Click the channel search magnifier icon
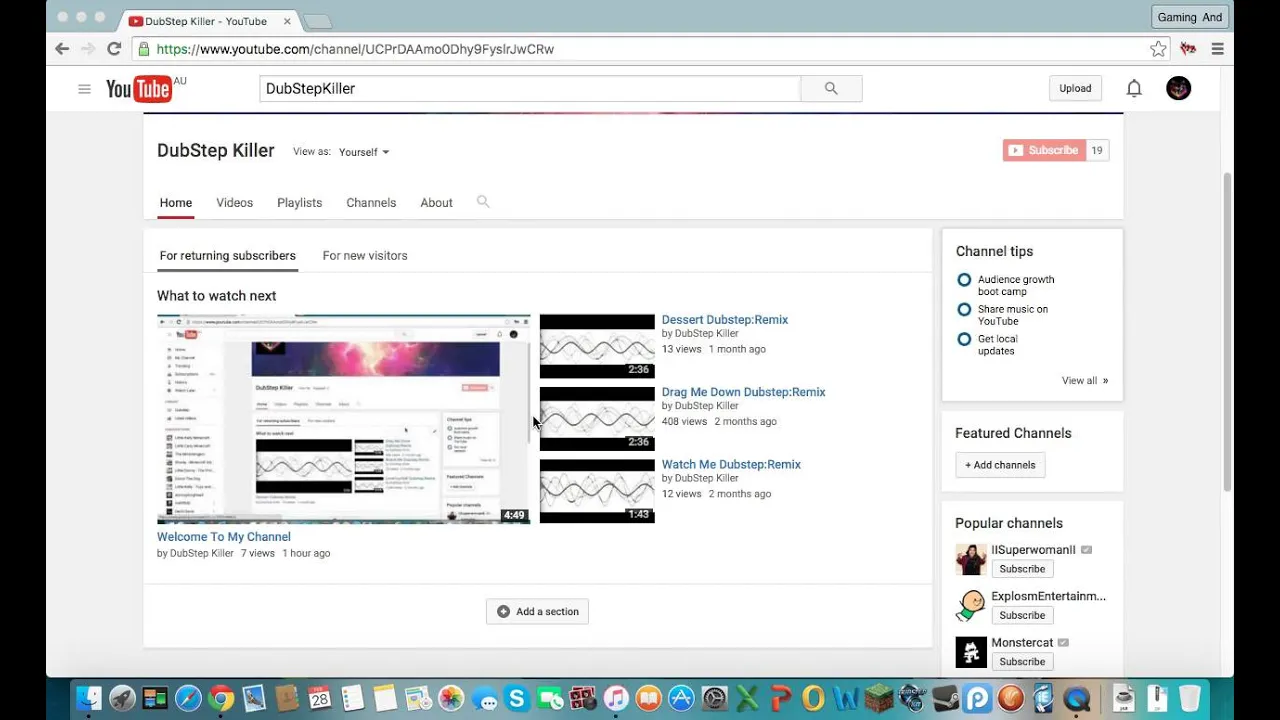Screen dimensions: 1280x720 point(483,202)
